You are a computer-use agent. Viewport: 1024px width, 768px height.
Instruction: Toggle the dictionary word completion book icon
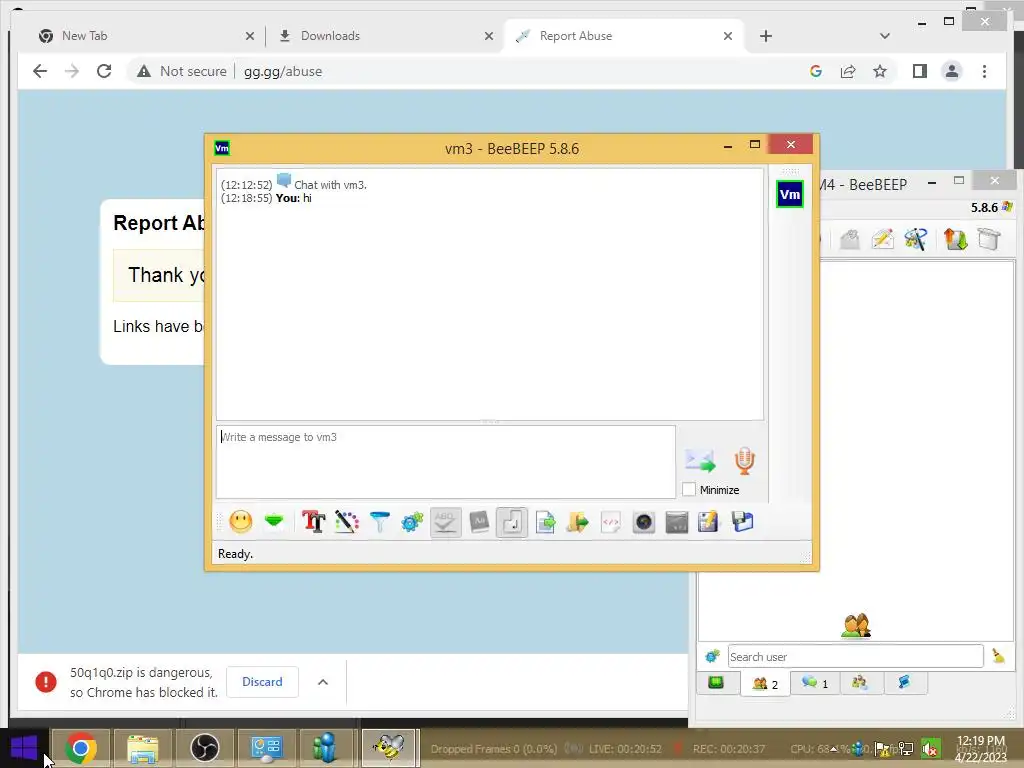click(x=479, y=521)
